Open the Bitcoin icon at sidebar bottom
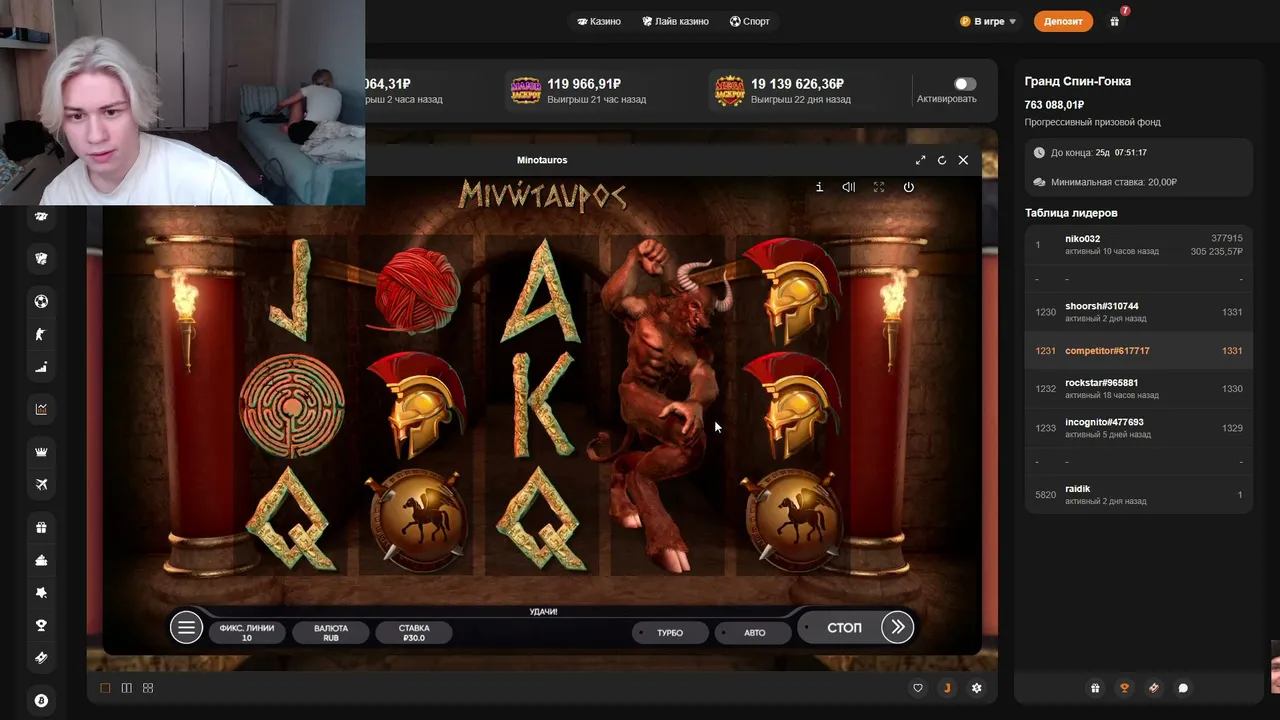Screen dimensions: 1280x720 41,701
